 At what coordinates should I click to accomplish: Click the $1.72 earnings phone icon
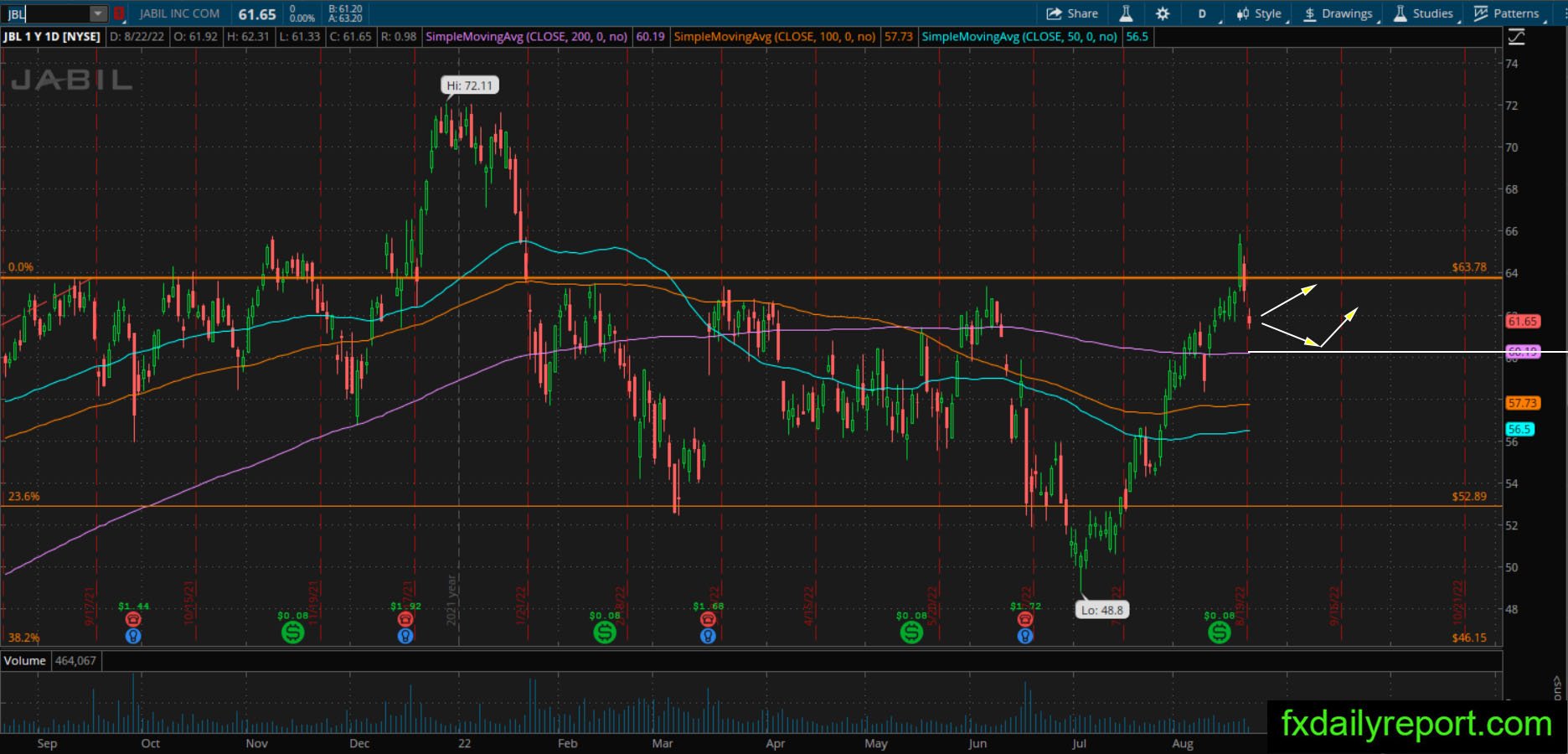1024,619
